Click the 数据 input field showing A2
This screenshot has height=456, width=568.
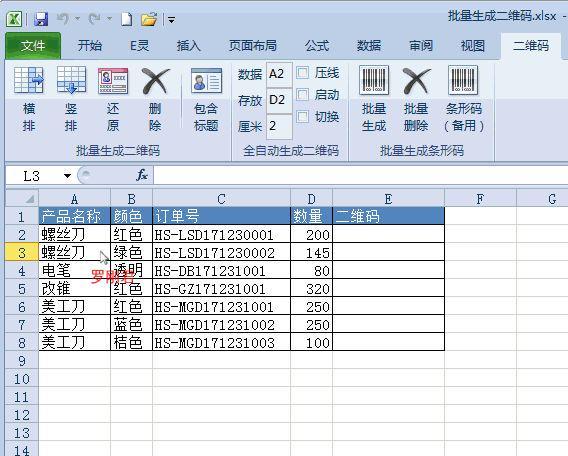(279, 74)
